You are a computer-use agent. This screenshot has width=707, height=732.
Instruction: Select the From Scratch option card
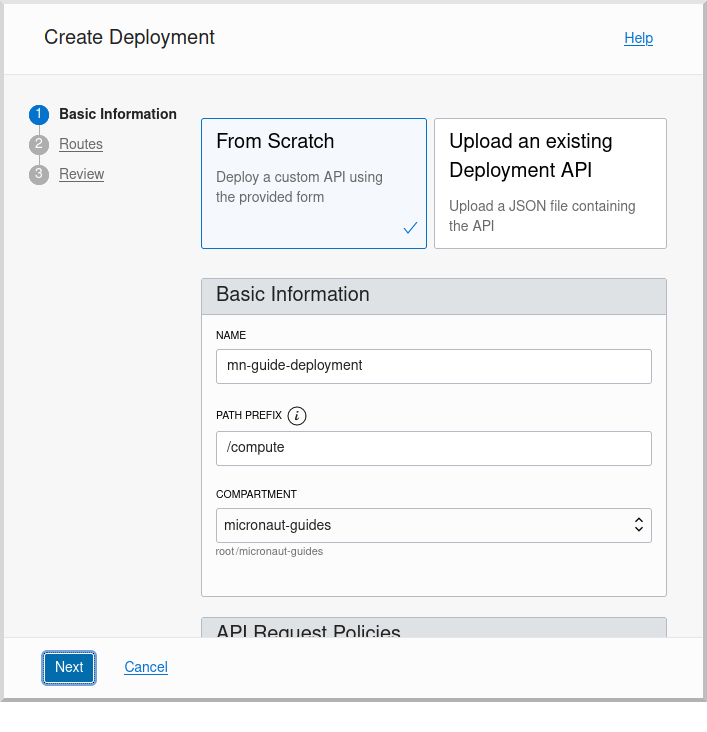pyautogui.click(x=314, y=183)
